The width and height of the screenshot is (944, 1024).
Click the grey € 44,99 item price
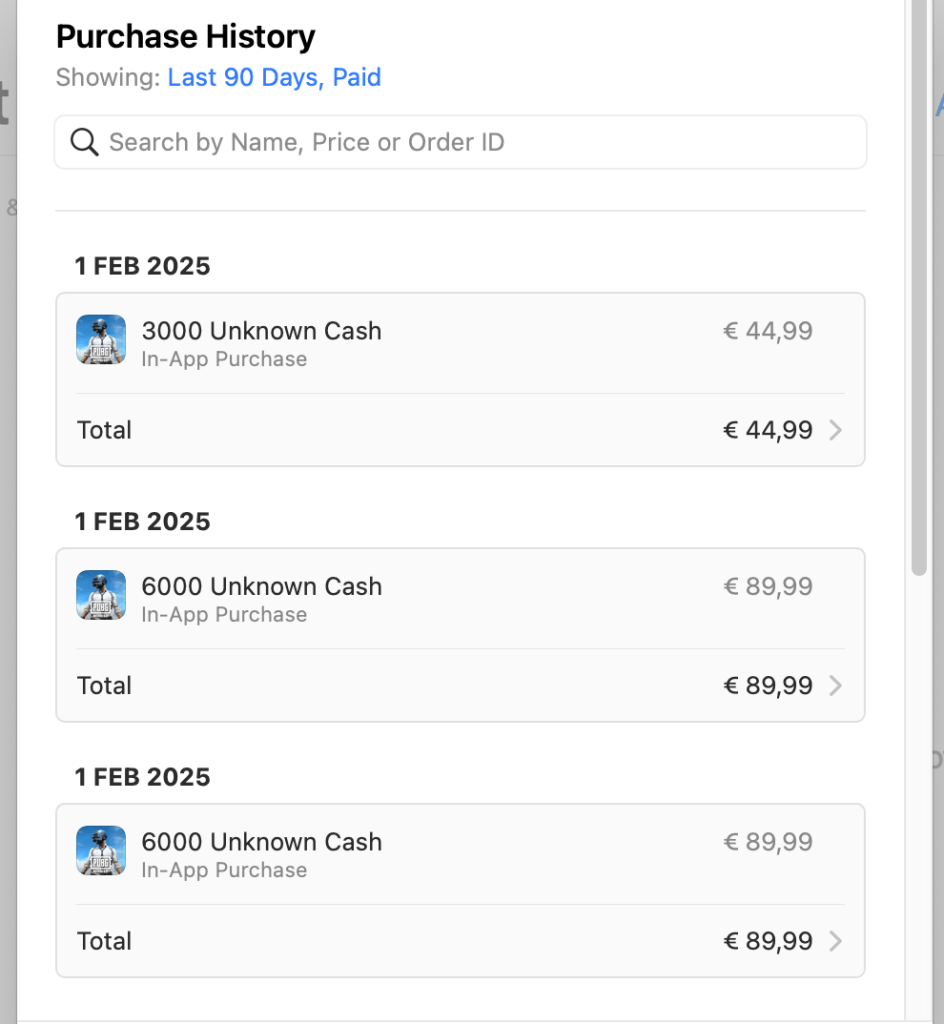point(768,331)
